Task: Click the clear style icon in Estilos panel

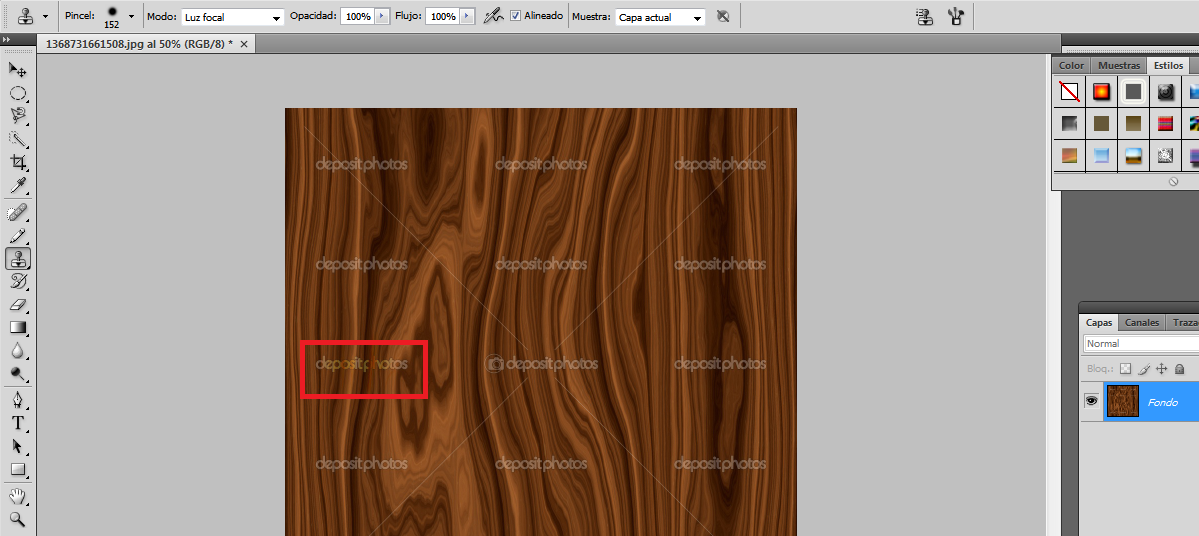Action: pyautogui.click(x=1174, y=181)
